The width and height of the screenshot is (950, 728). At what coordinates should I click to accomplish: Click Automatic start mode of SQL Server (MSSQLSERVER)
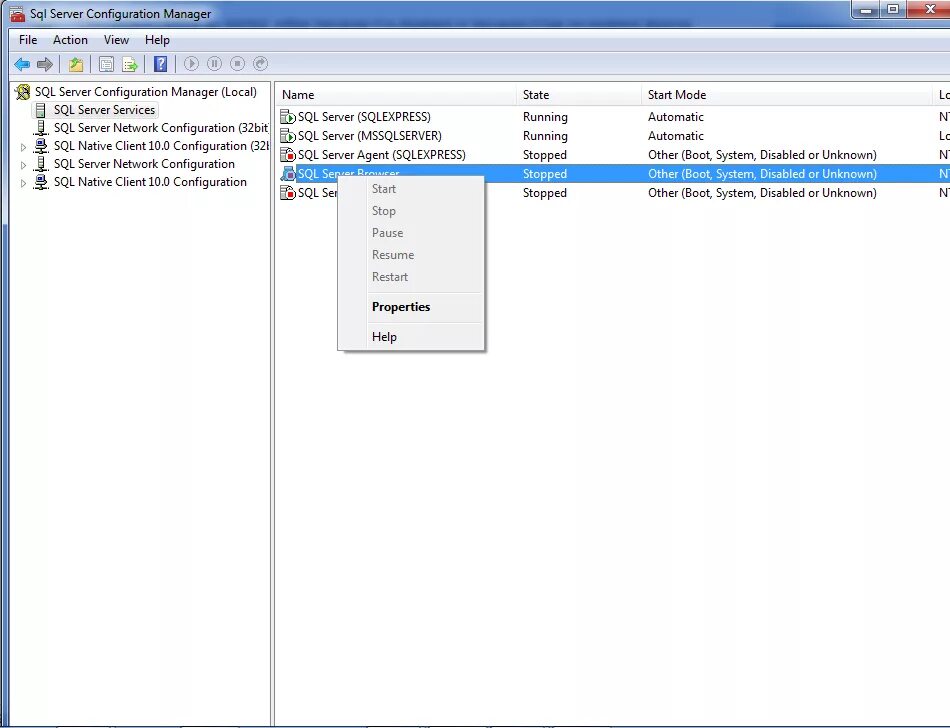pyautogui.click(x=676, y=136)
